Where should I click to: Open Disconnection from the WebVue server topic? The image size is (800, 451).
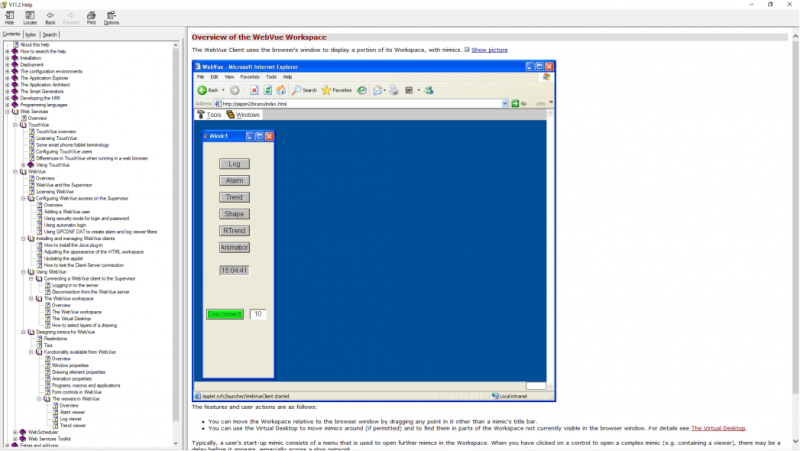point(91,292)
